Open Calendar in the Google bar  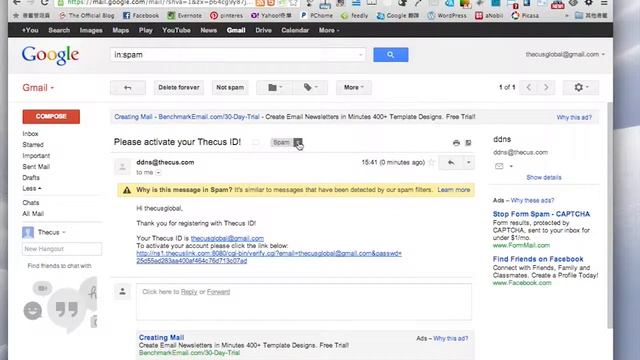[x=295, y=30]
